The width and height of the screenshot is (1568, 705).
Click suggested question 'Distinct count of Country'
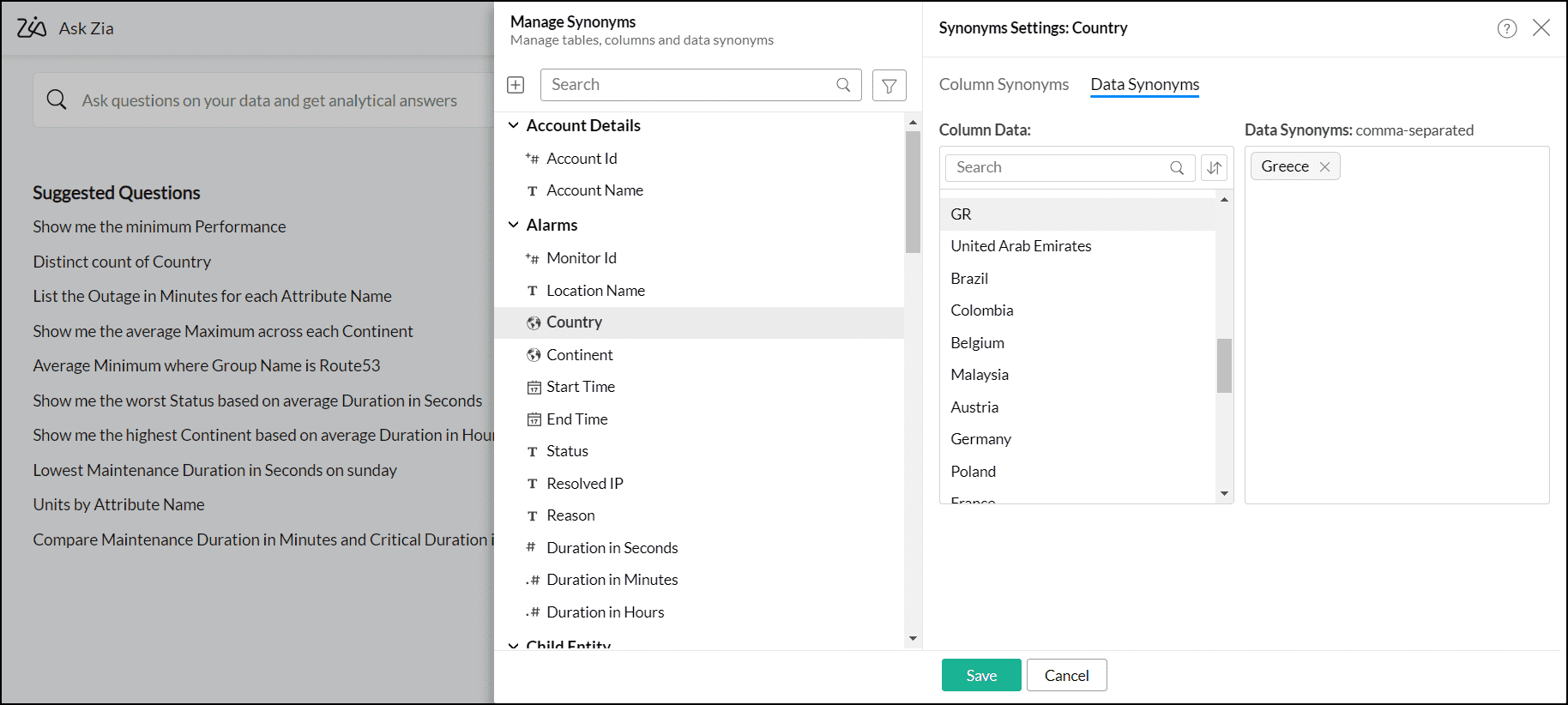pos(122,262)
